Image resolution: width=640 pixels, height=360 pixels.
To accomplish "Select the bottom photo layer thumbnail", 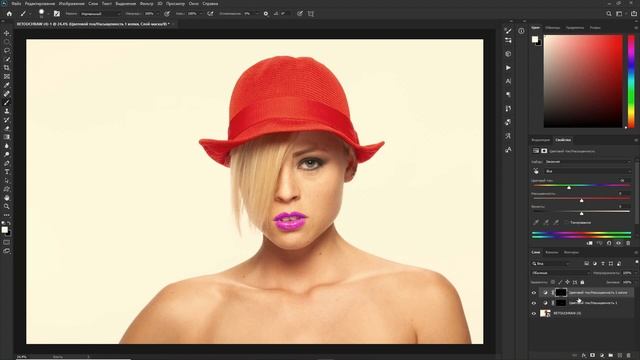I will (x=545, y=313).
